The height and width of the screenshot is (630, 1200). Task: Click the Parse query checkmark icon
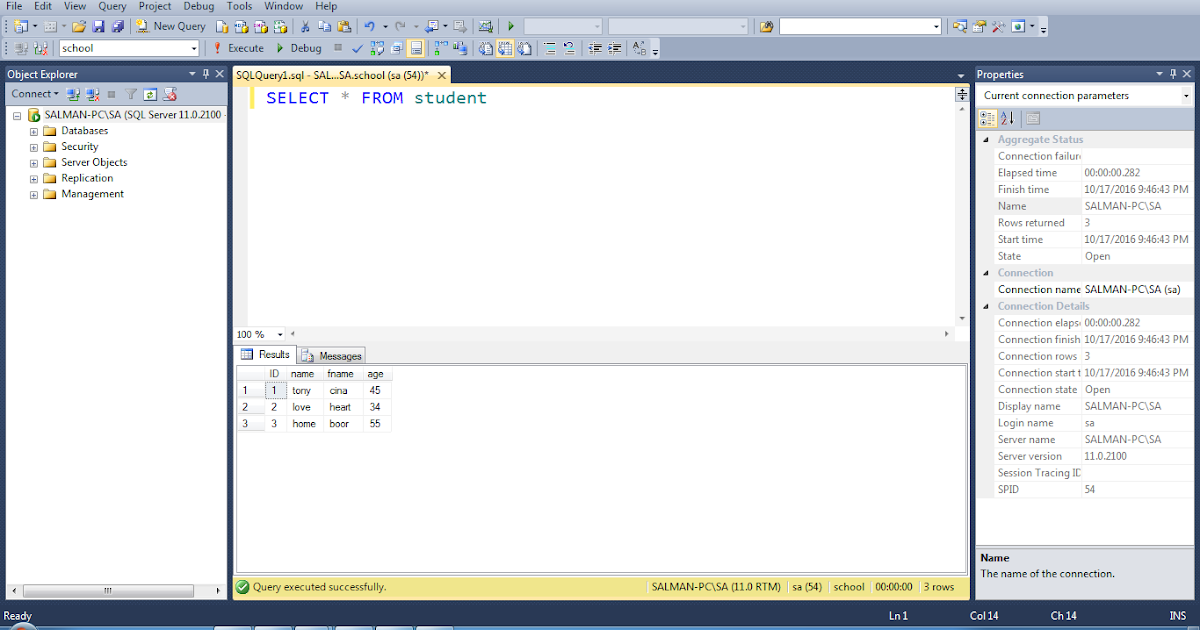[x=357, y=47]
